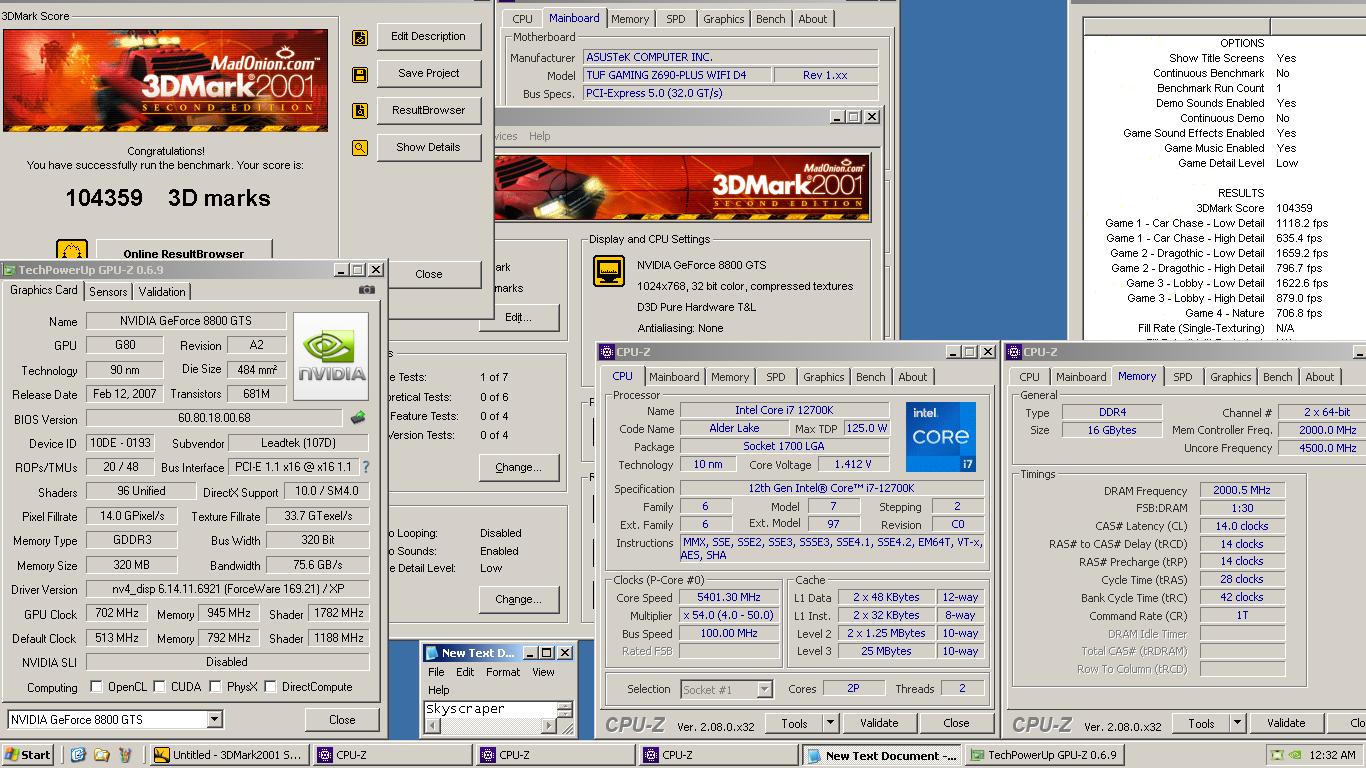Click the Edit Description pencil icon
This screenshot has height=768, width=1366.
[360, 38]
